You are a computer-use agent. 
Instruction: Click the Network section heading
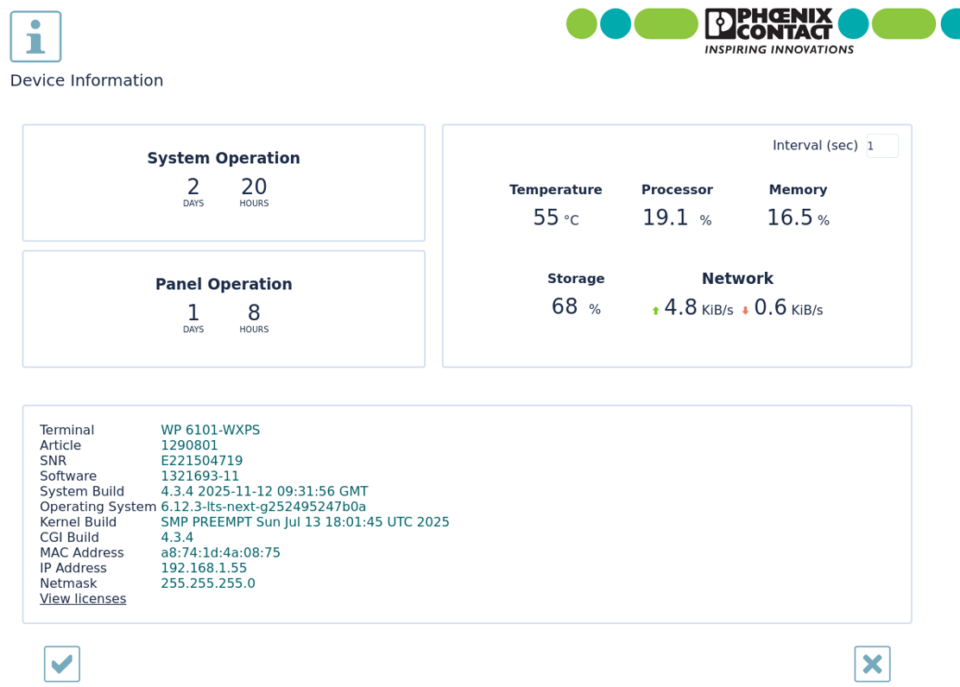[x=737, y=279]
